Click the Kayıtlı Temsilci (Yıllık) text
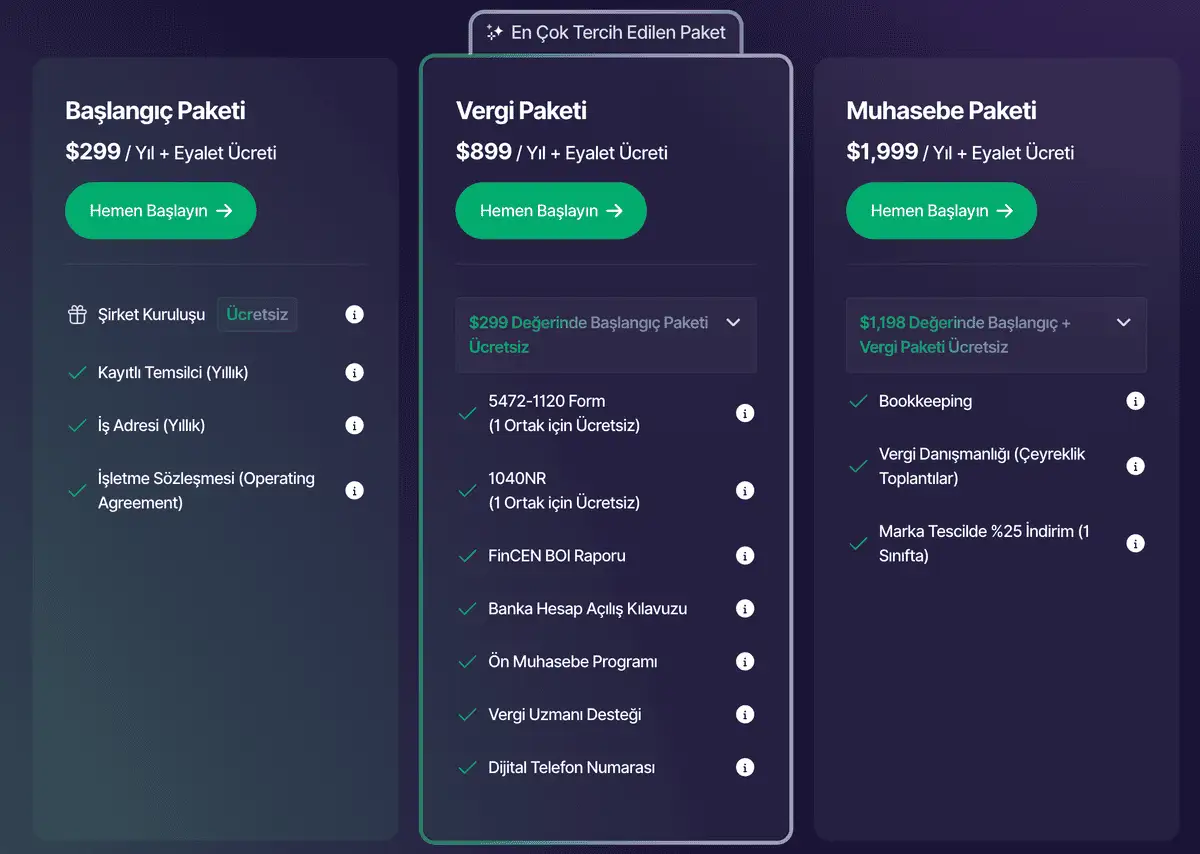The height and width of the screenshot is (854, 1200). click(x=173, y=372)
